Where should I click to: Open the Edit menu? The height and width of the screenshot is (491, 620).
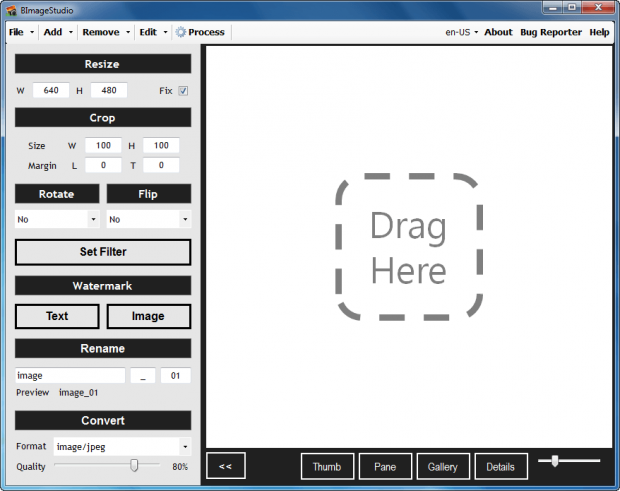tap(152, 32)
